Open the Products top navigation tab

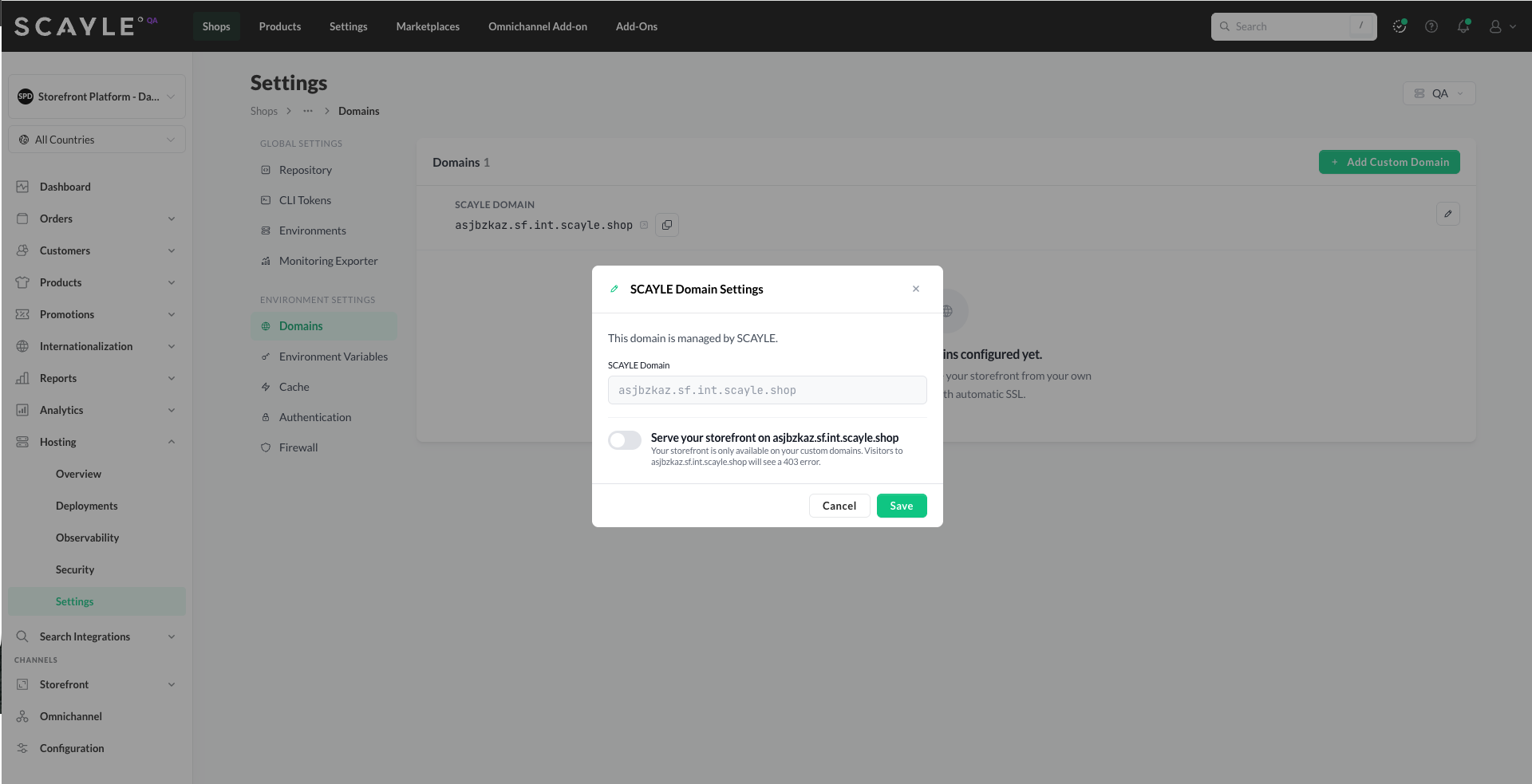pyautogui.click(x=280, y=26)
